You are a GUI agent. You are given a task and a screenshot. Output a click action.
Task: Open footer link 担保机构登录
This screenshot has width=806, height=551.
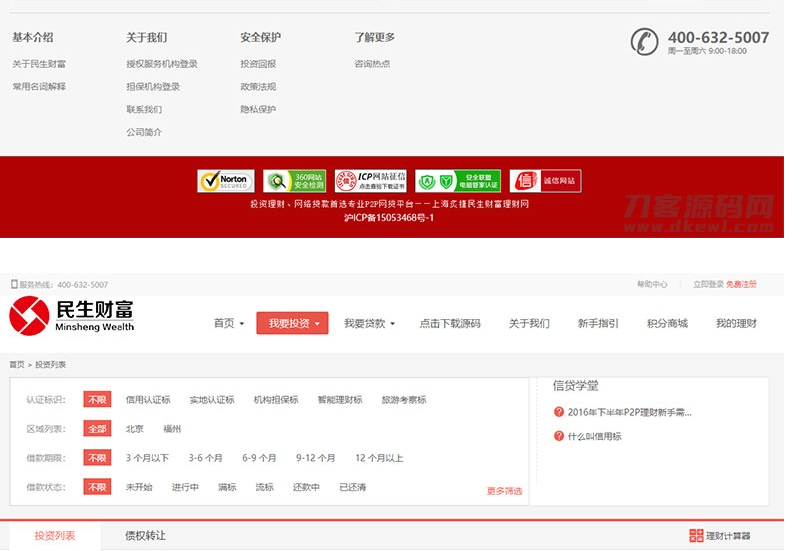[x=153, y=86]
